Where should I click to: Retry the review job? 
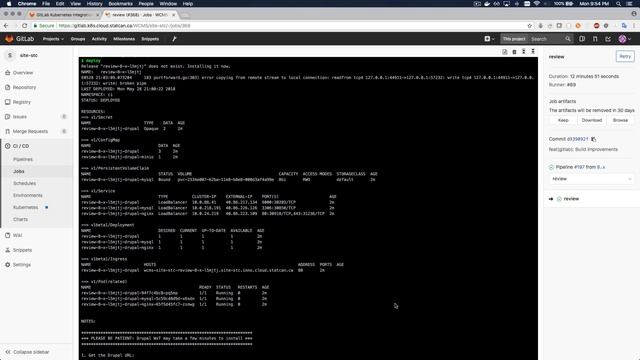[x=625, y=56]
